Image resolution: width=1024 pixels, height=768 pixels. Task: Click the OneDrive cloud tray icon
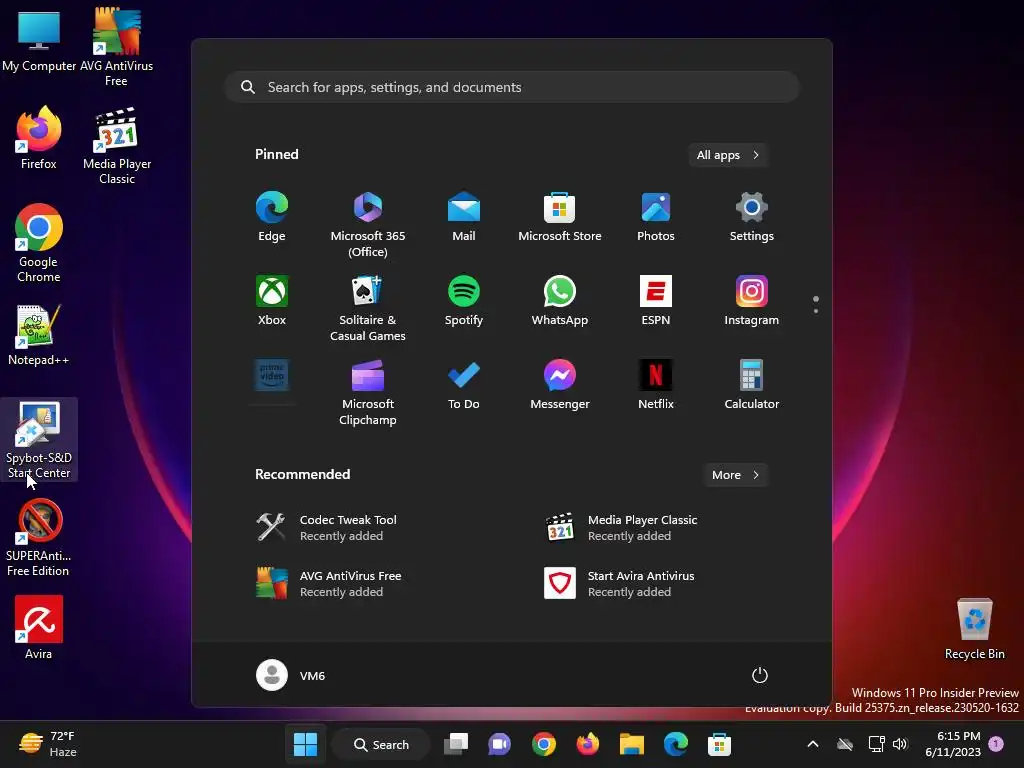[845, 744]
